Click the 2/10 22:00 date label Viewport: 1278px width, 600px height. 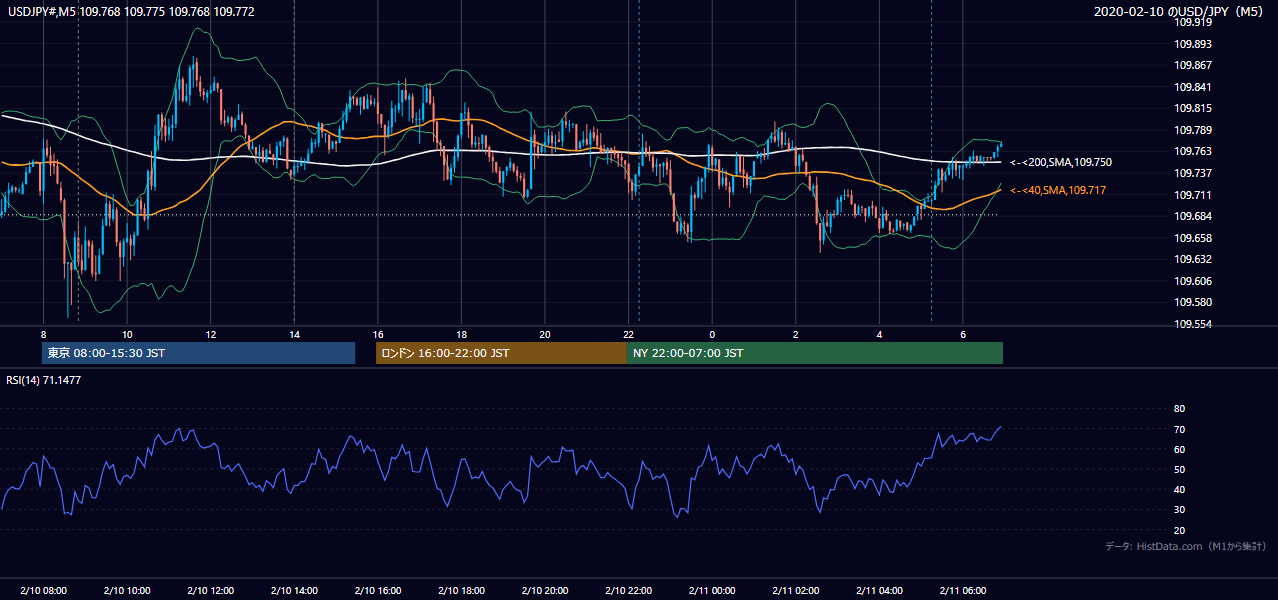[x=629, y=590]
